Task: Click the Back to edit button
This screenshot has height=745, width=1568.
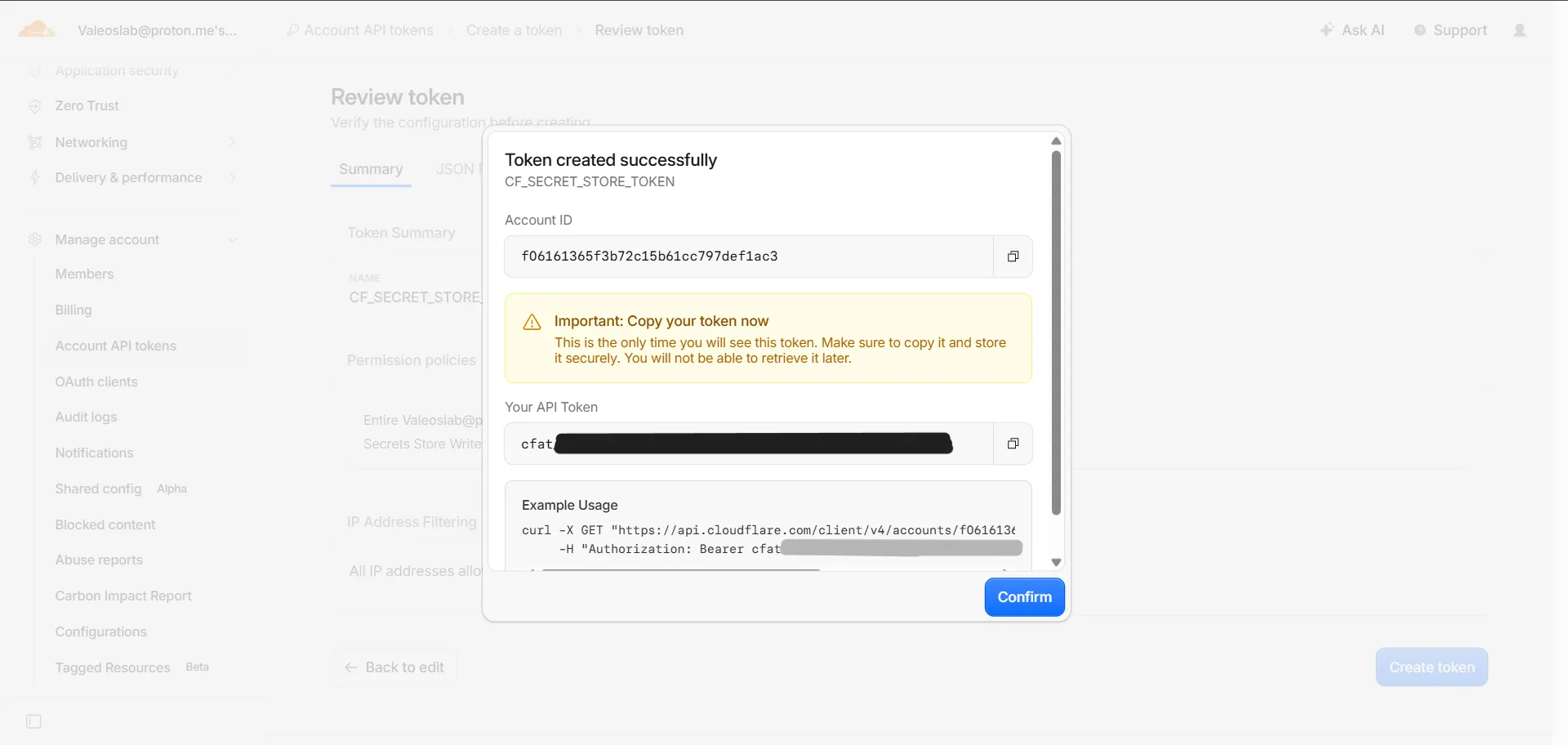Action: pyautogui.click(x=394, y=667)
